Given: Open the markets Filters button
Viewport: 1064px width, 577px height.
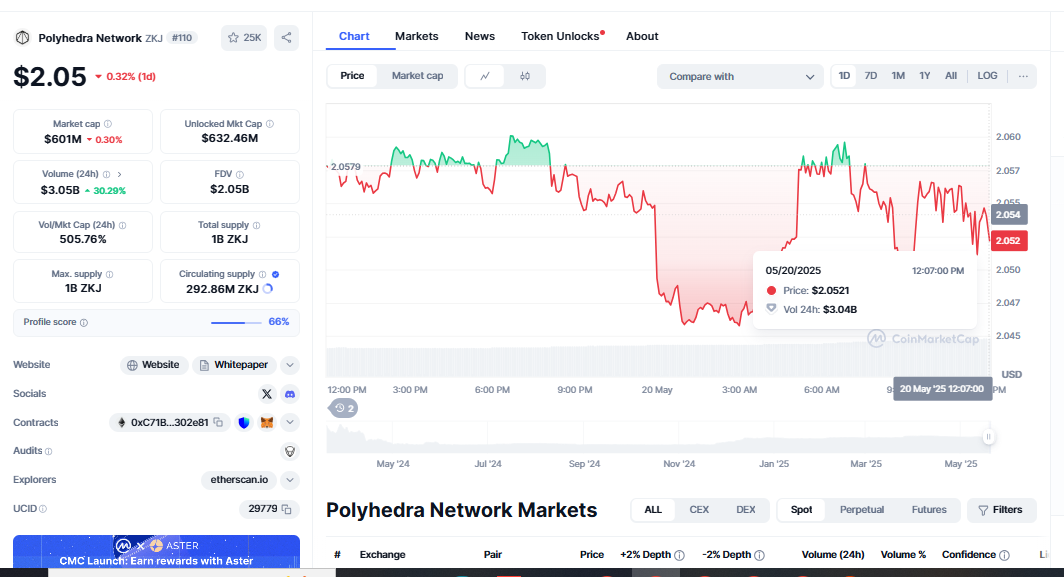Looking at the screenshot, I should [x=1002, y=510].
